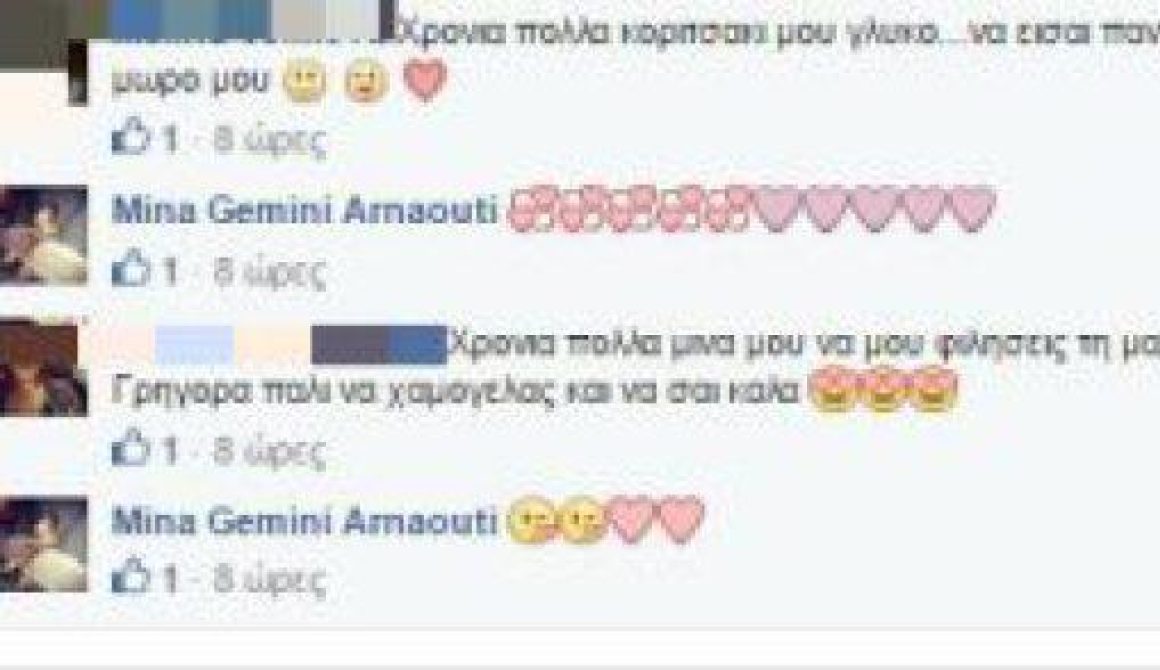Click Mina's profile picture beside the bottom comment

[x=44, y=544]
